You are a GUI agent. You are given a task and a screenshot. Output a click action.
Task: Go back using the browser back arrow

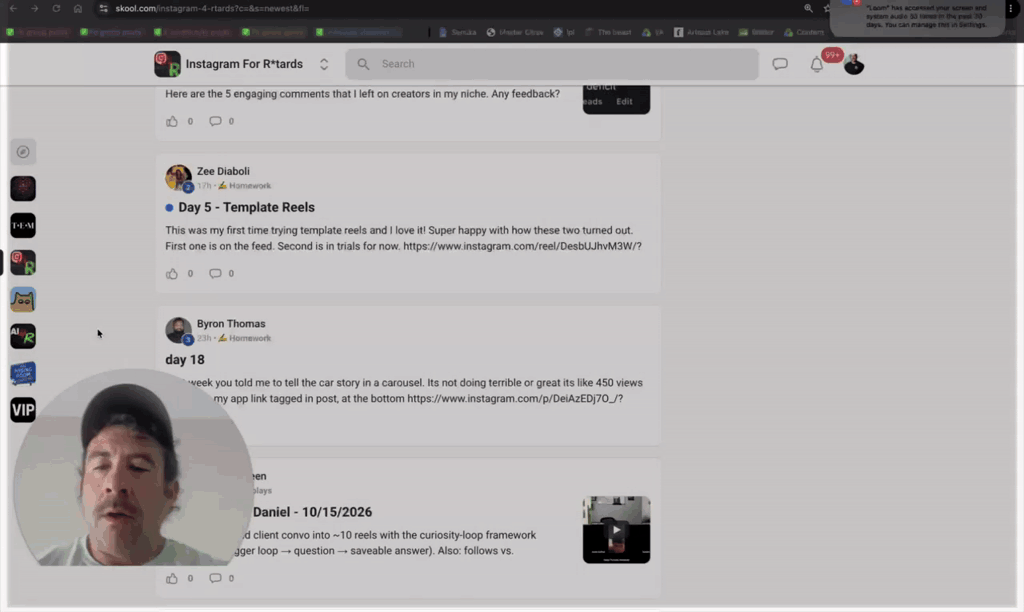(13, 8)
